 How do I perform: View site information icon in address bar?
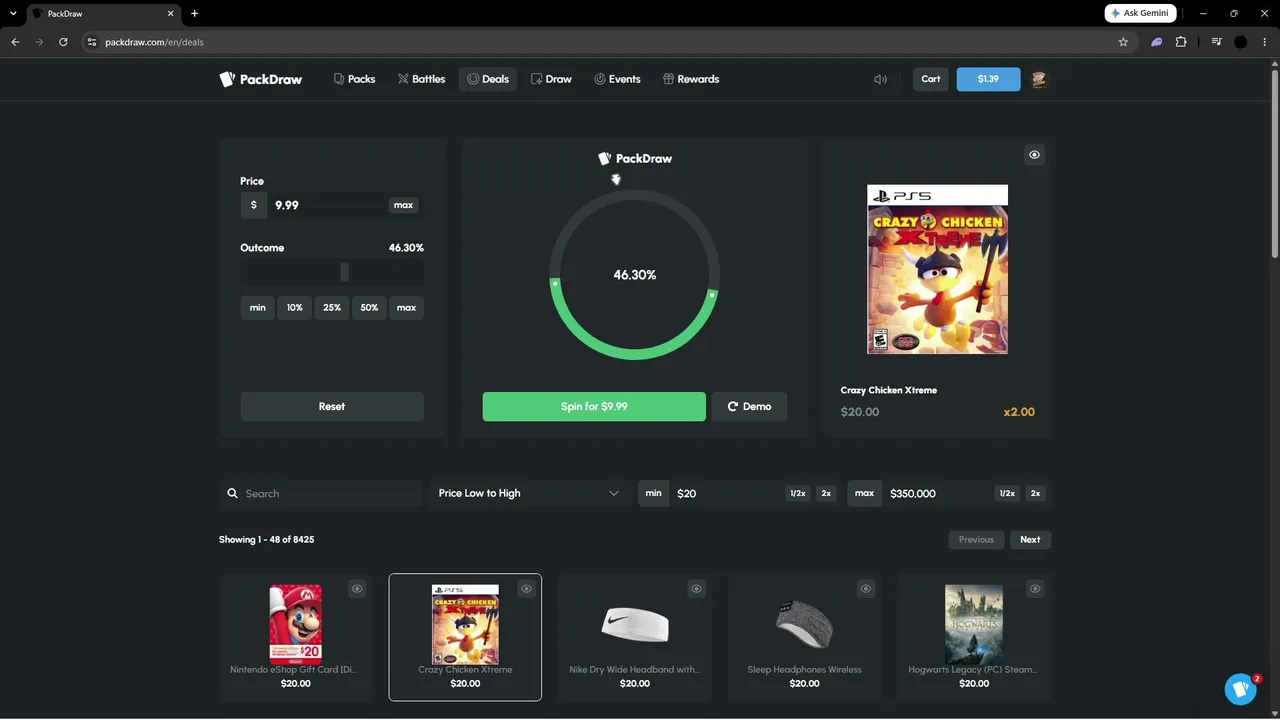click(x=91, y=42)
